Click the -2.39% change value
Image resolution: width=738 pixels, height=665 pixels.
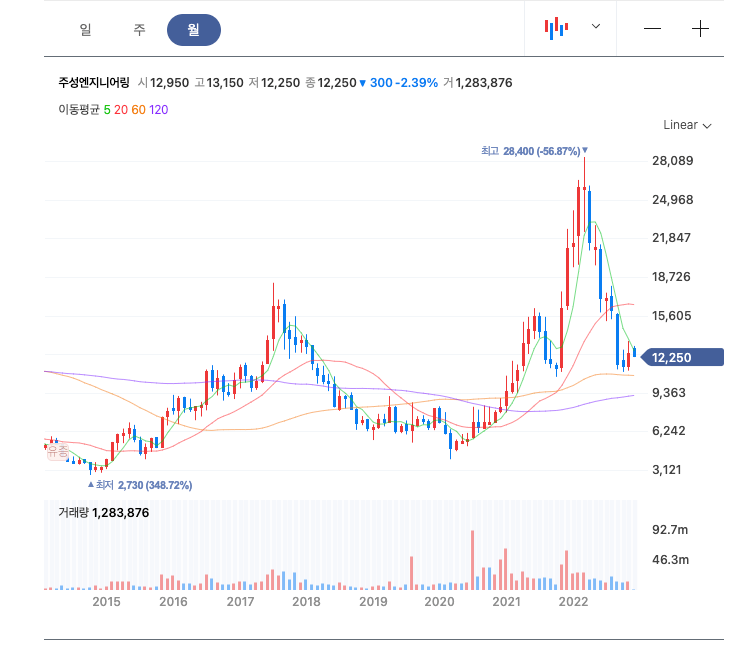[417, 83]
